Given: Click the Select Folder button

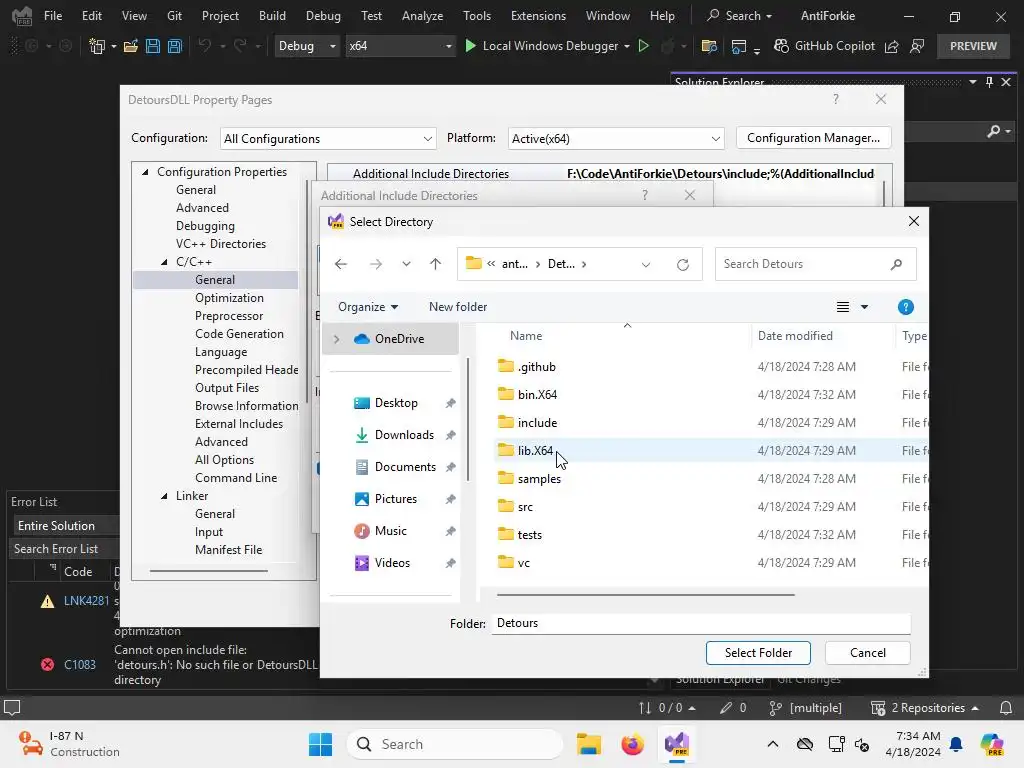Looking at the screenshot, I should tap(758, 652).
